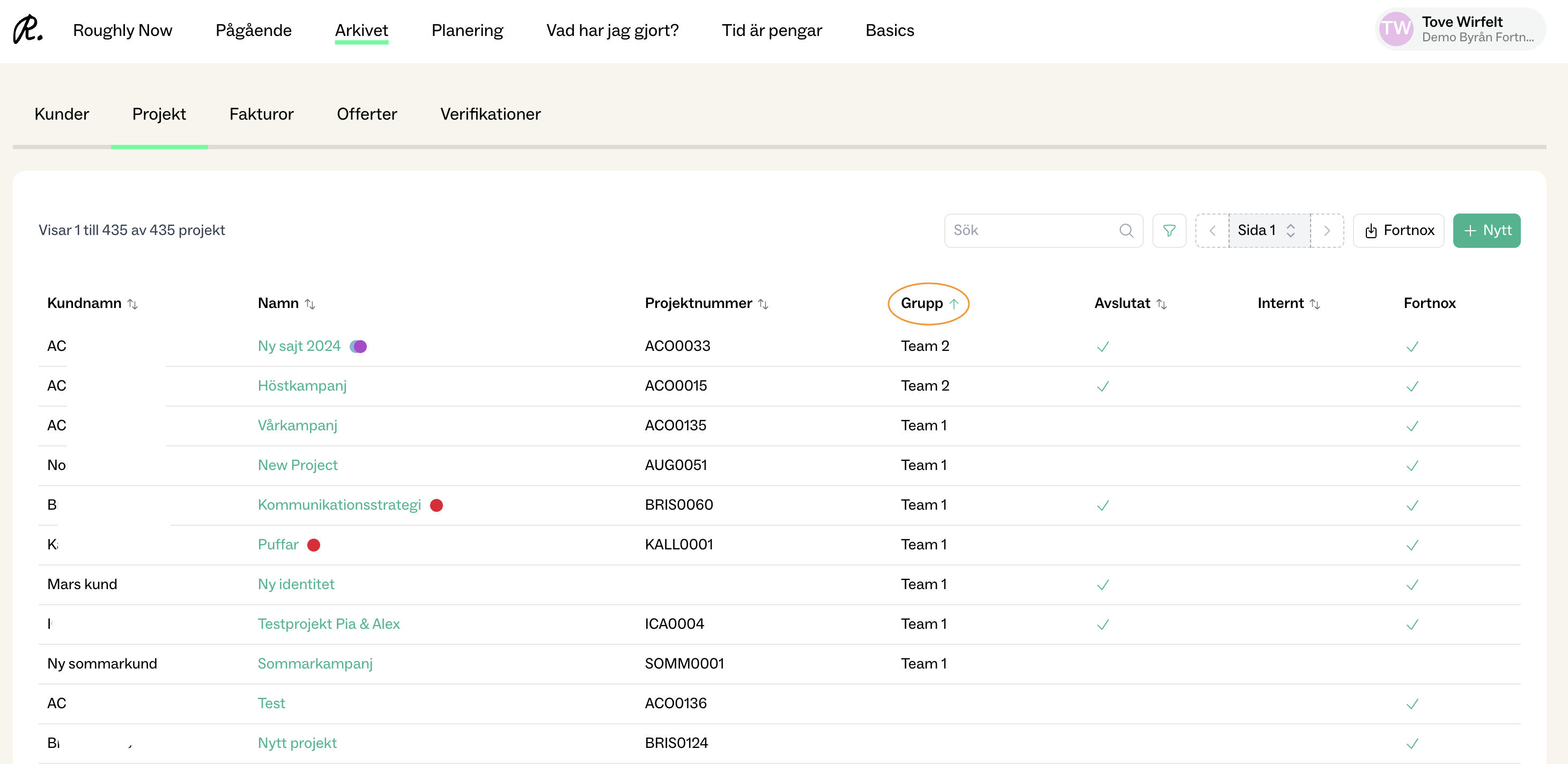Open the Höstkampanj project link
This screenshot has height=764, width=1568.
302,386
